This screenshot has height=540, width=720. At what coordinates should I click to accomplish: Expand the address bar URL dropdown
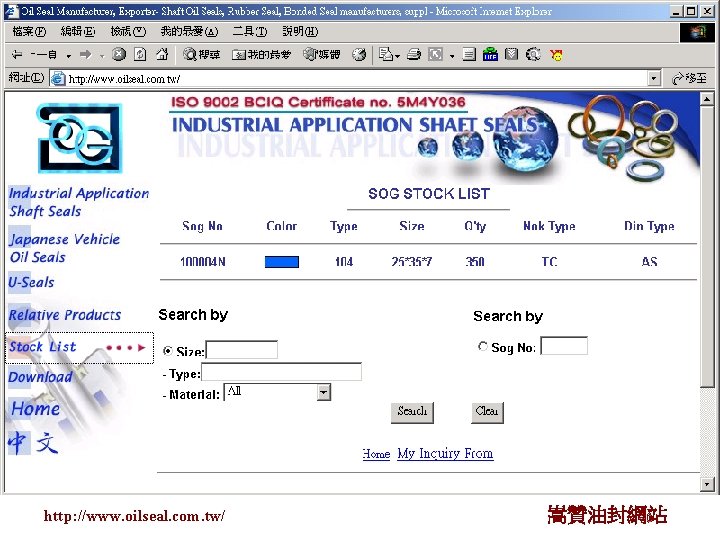[x=654, y=79]
